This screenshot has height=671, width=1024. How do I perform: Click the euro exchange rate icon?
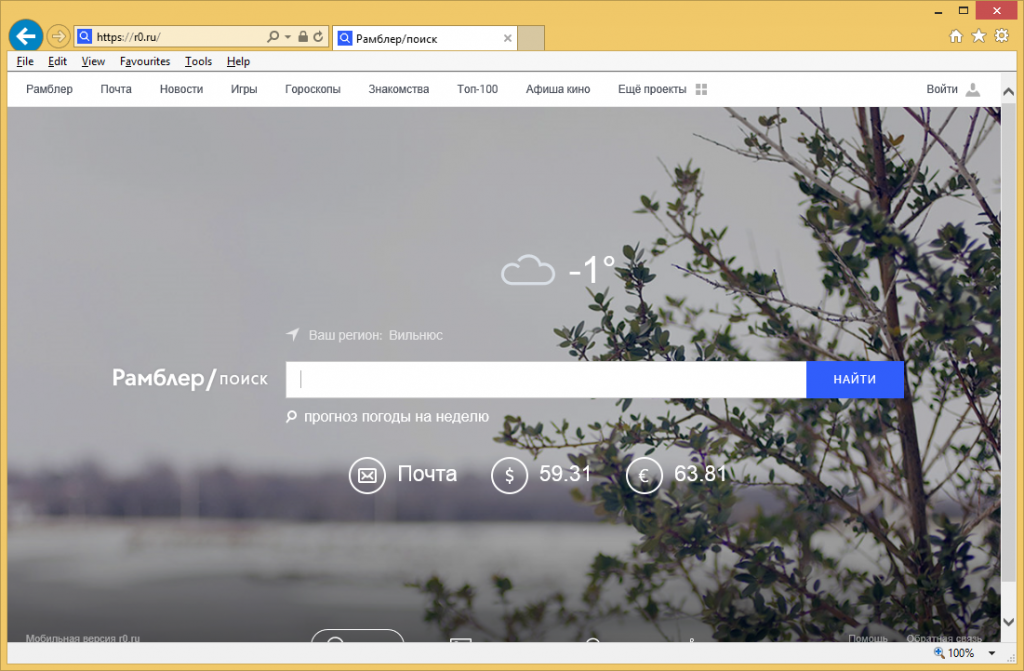(645, 475)
